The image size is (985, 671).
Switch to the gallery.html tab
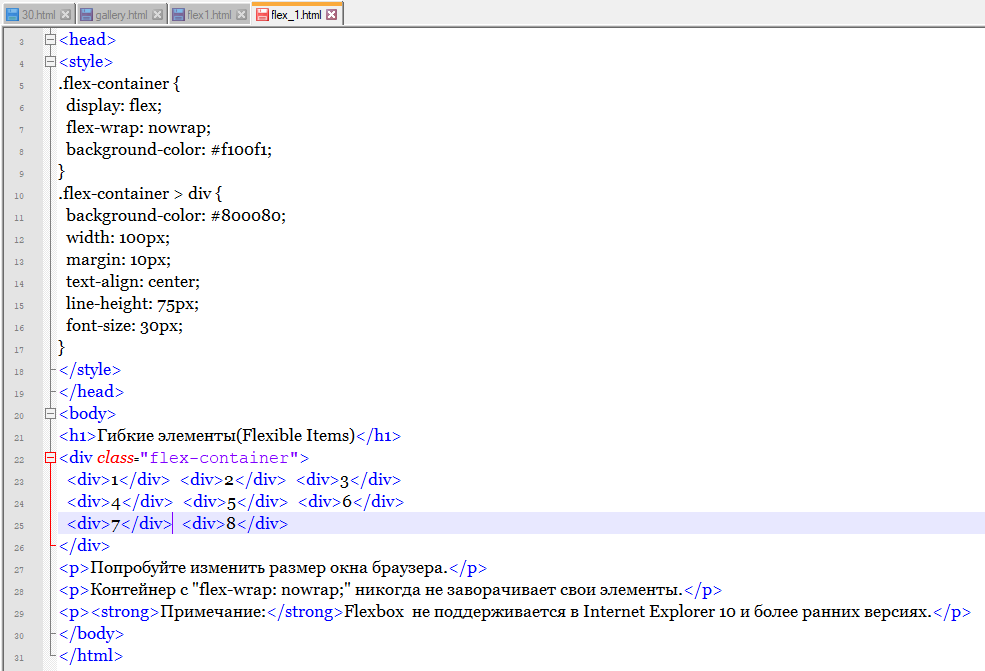[121, 15]
